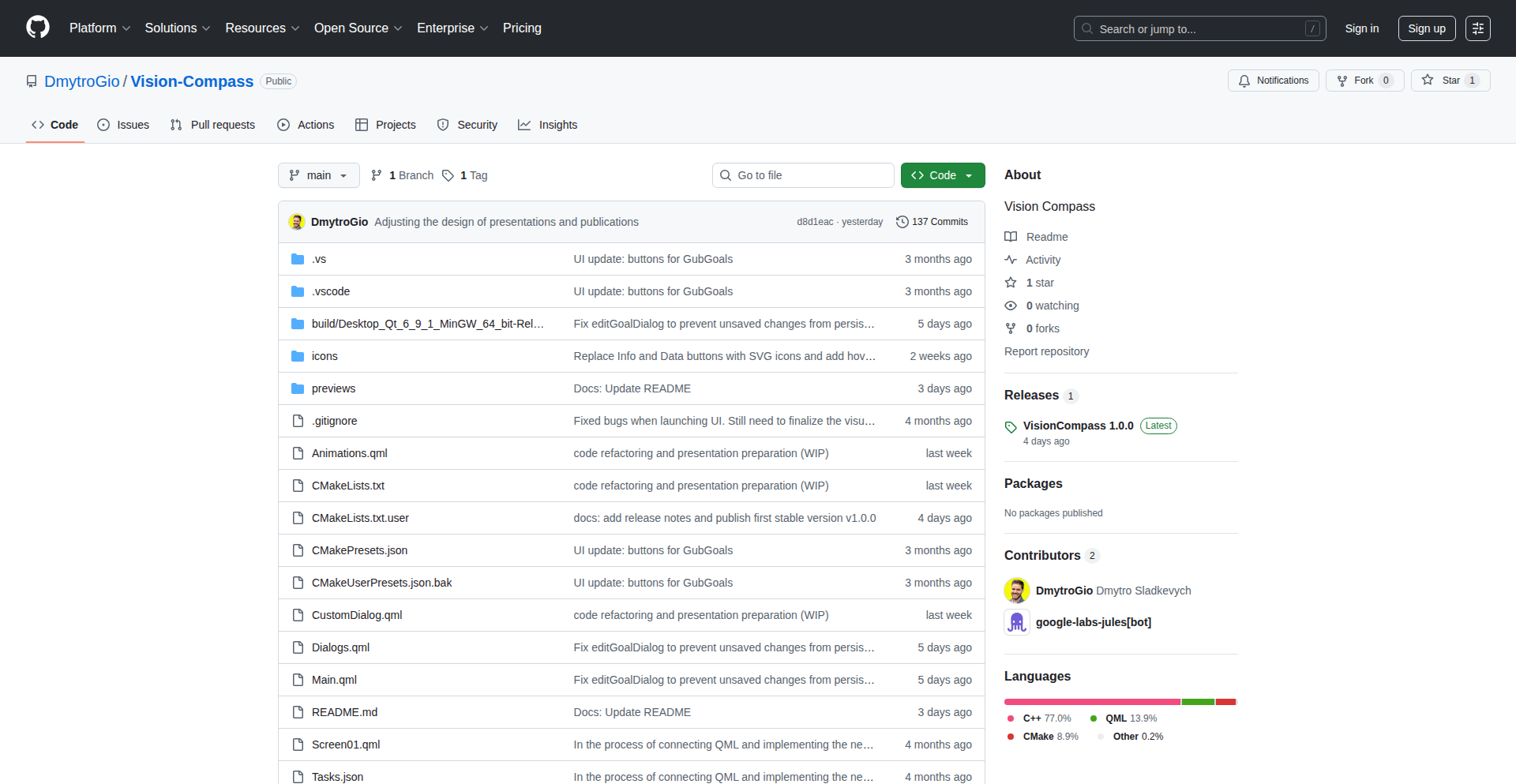
Task: Open the Pull requests tab
Action: coord(213,125)
